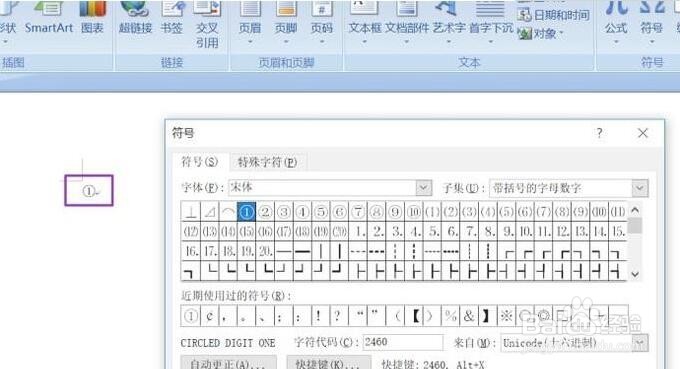Select circled number ⑩ symbol
This screenshot has height=369, width=680.
coord(414,212)
